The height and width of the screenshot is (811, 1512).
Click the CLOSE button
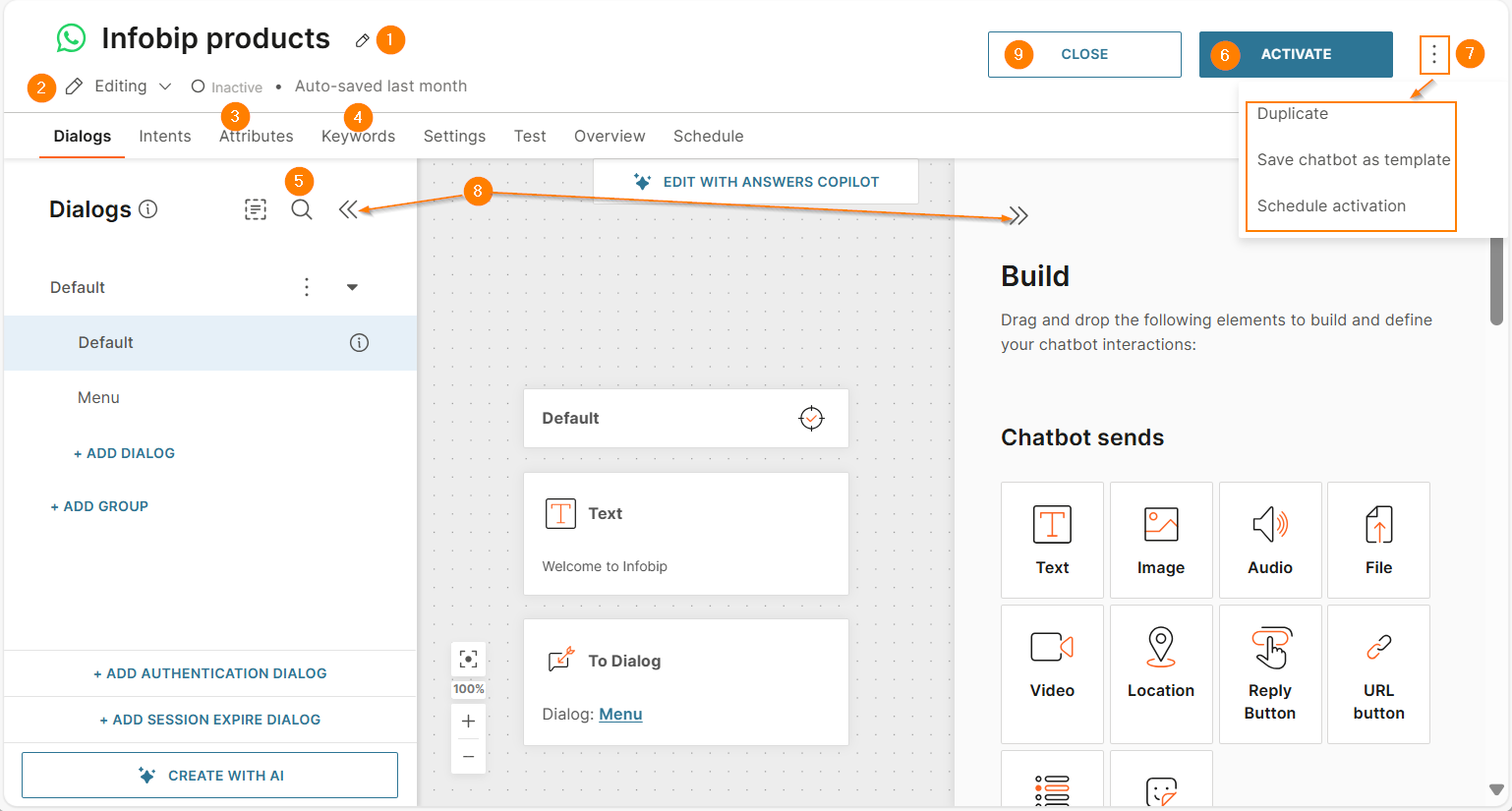click(x=1084, y=54)
